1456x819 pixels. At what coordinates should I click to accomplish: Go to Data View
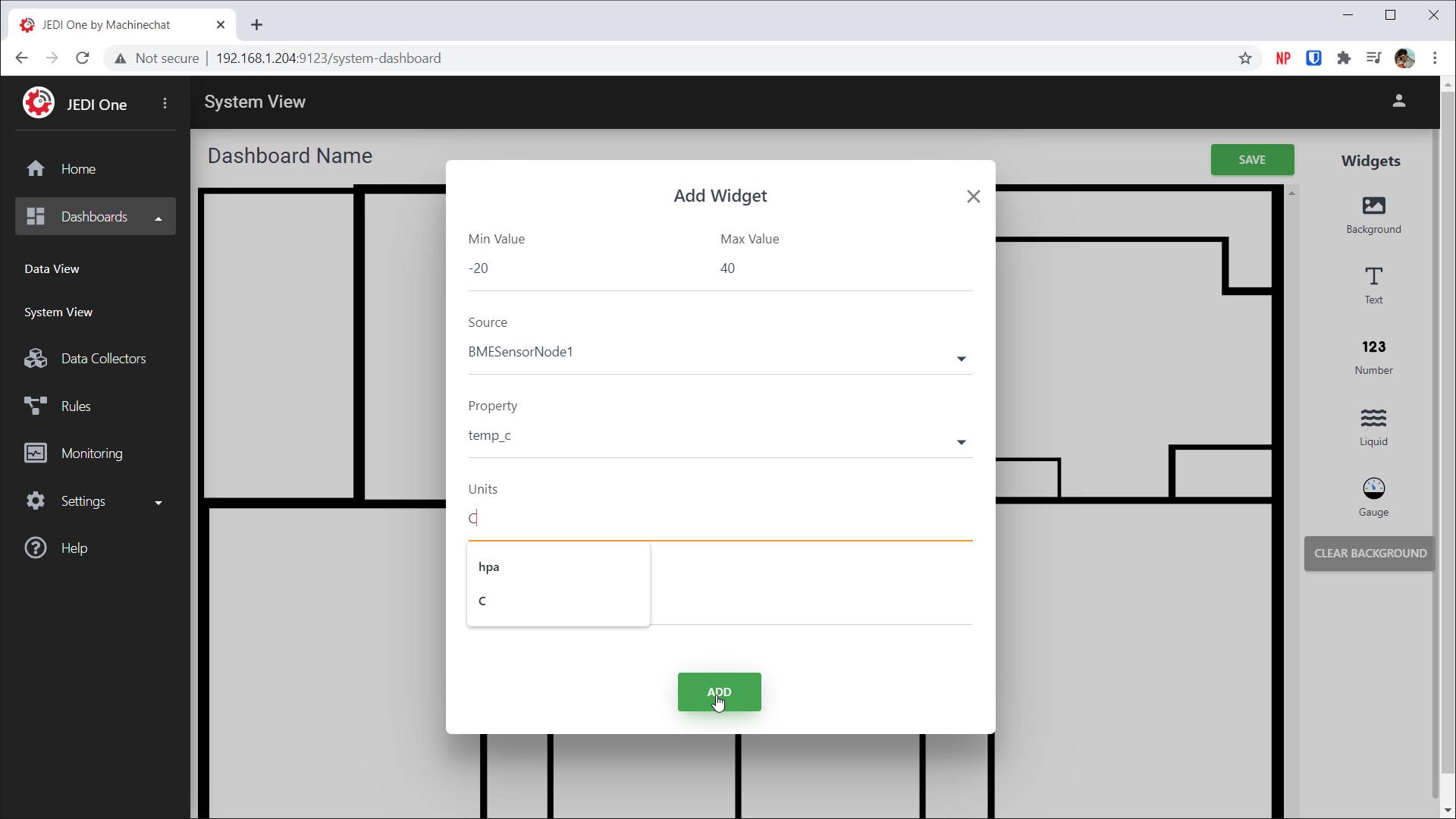point(52,269)
